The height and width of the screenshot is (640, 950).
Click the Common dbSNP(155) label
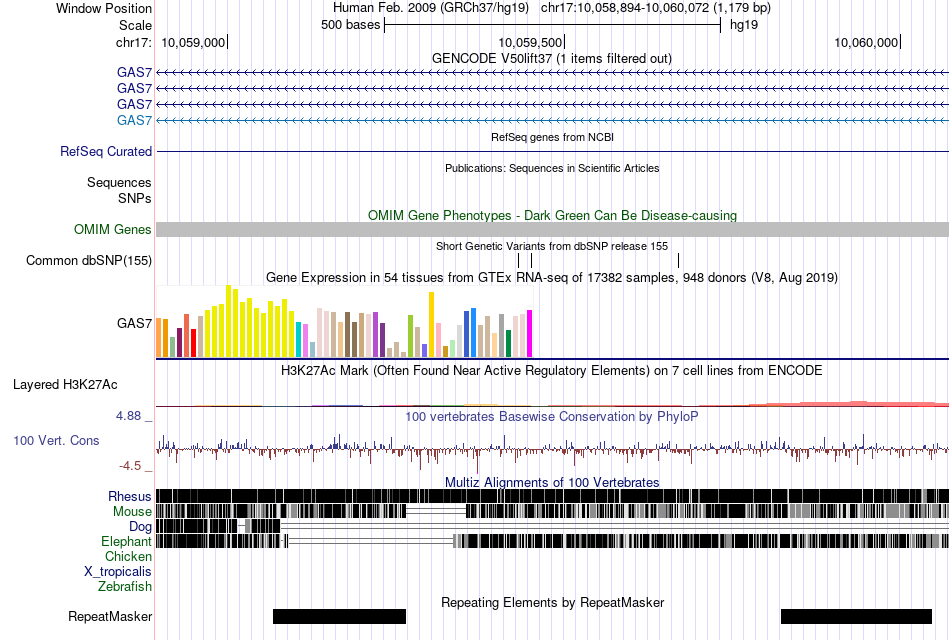[89, 261]
